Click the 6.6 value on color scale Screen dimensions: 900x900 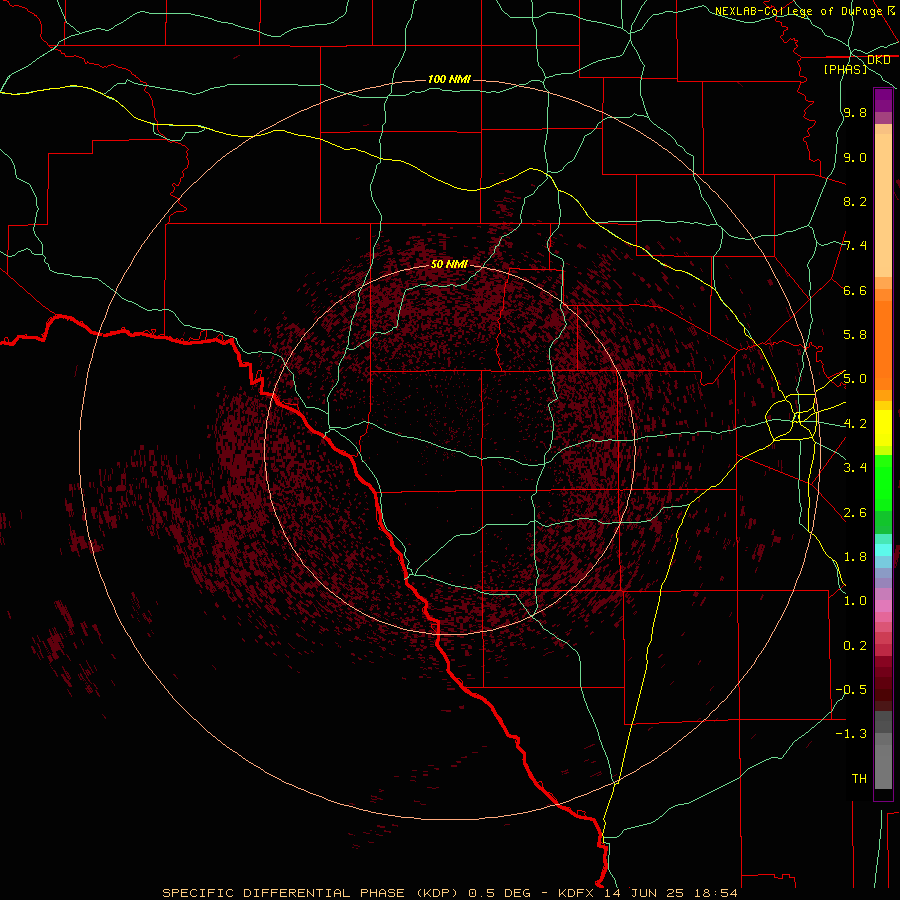(x=855, y=290)
